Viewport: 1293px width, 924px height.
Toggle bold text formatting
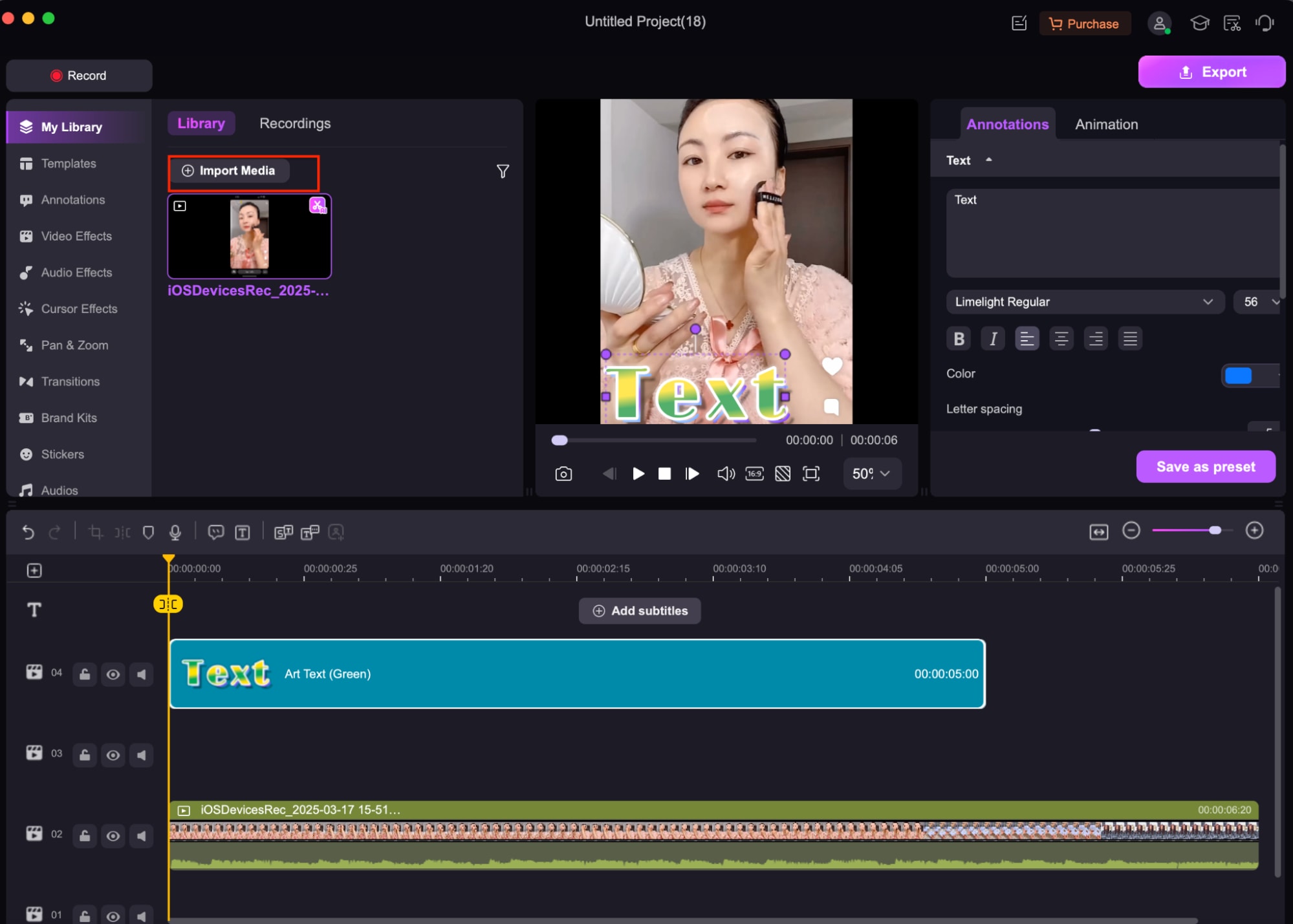[959, 338]
